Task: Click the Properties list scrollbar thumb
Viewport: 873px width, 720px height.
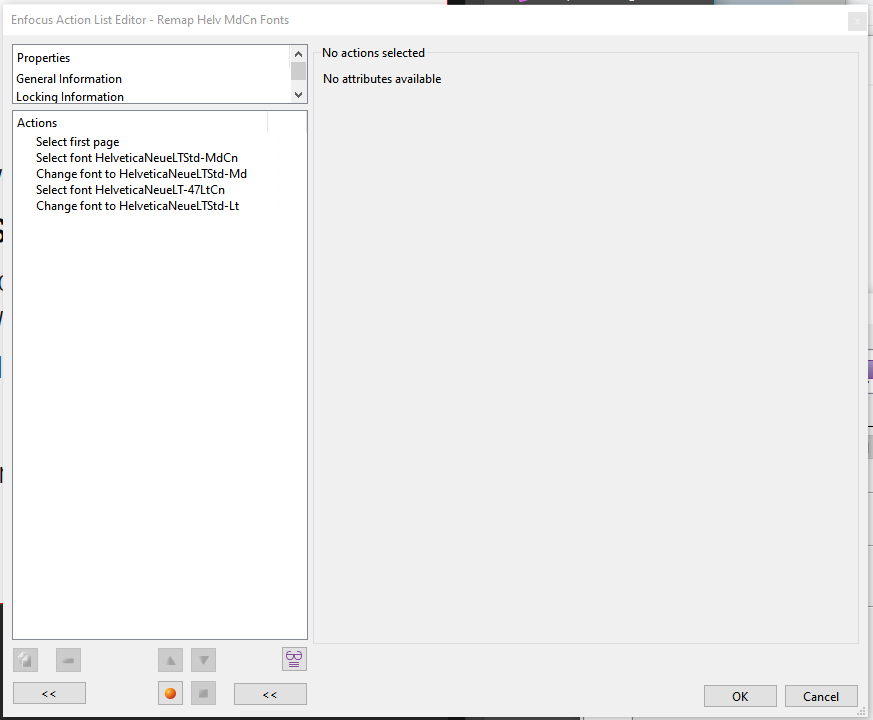Action: 298,71
